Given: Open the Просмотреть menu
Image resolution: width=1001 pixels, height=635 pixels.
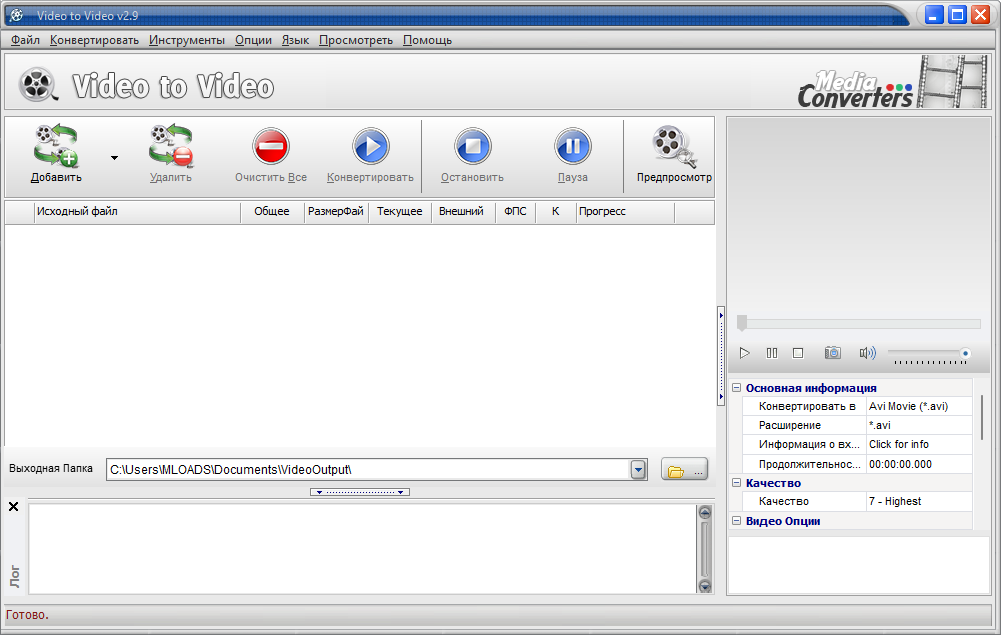Looking at the screenshot, I should [x=356, y=40].
